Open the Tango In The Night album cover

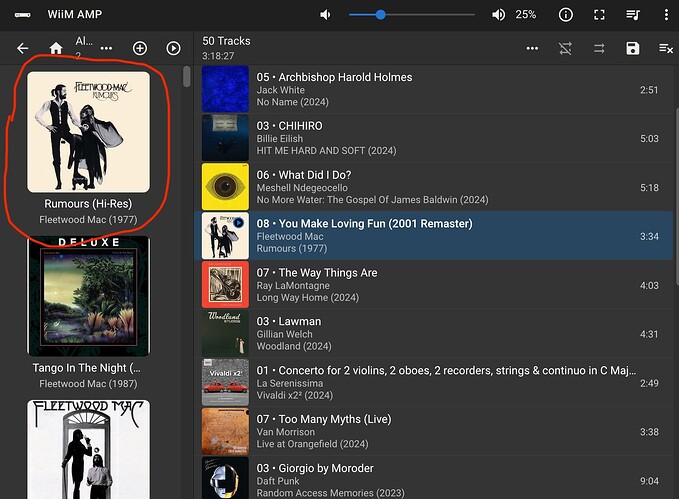coord(88,296)
